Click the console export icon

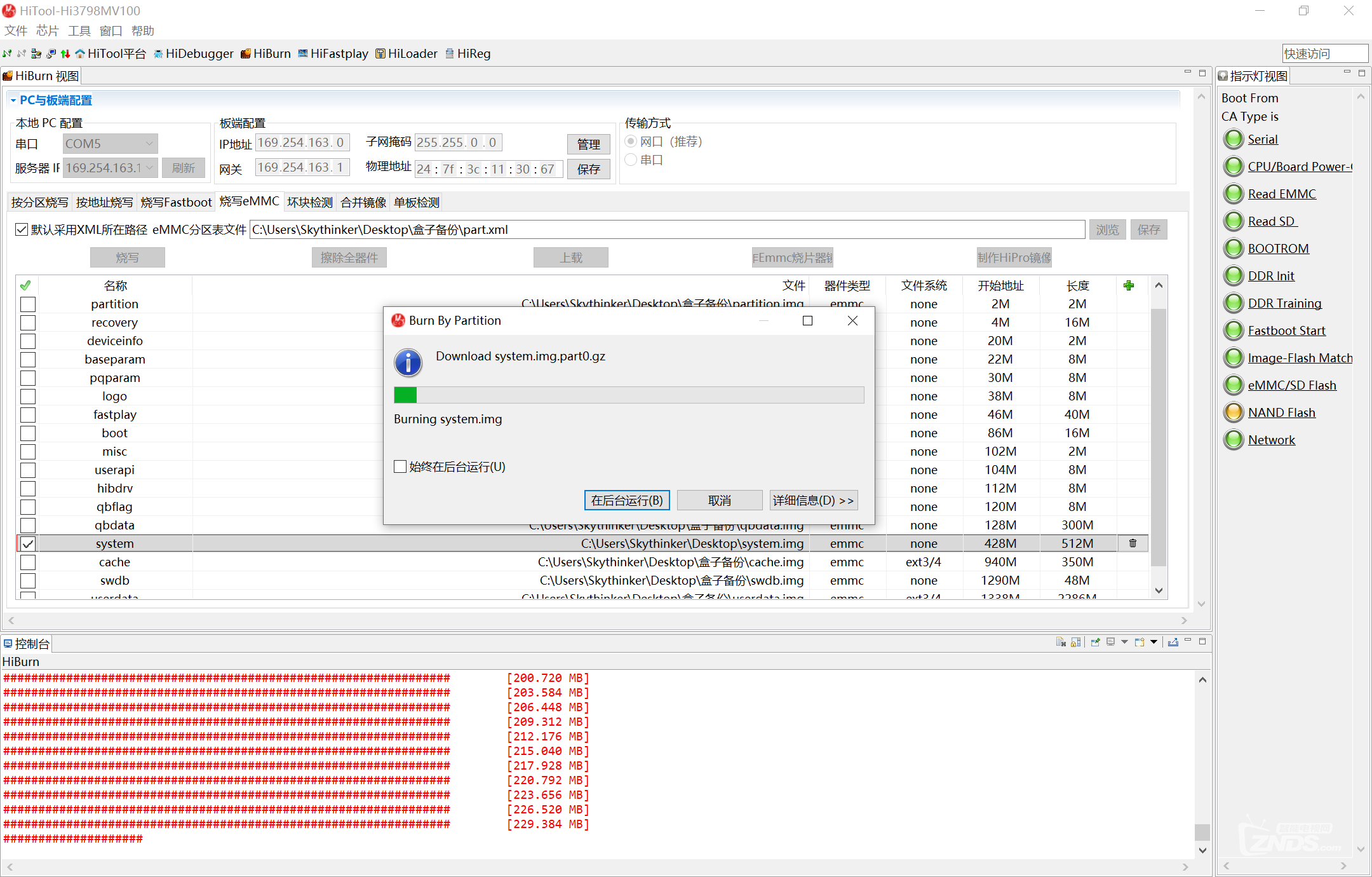(1173, 642)
